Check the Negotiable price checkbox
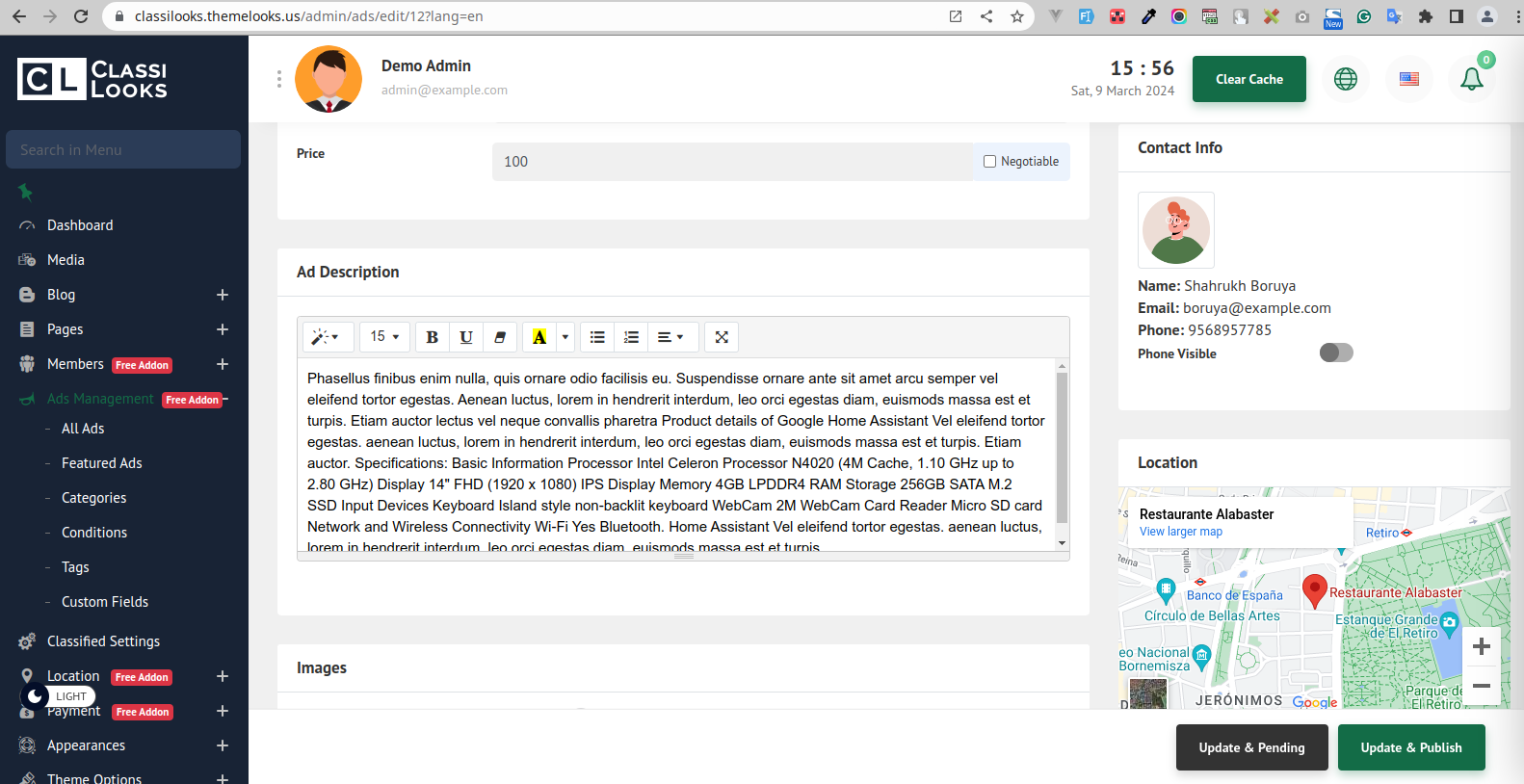1524x784 pixels. pyautogui.click(x=989, y=162)
